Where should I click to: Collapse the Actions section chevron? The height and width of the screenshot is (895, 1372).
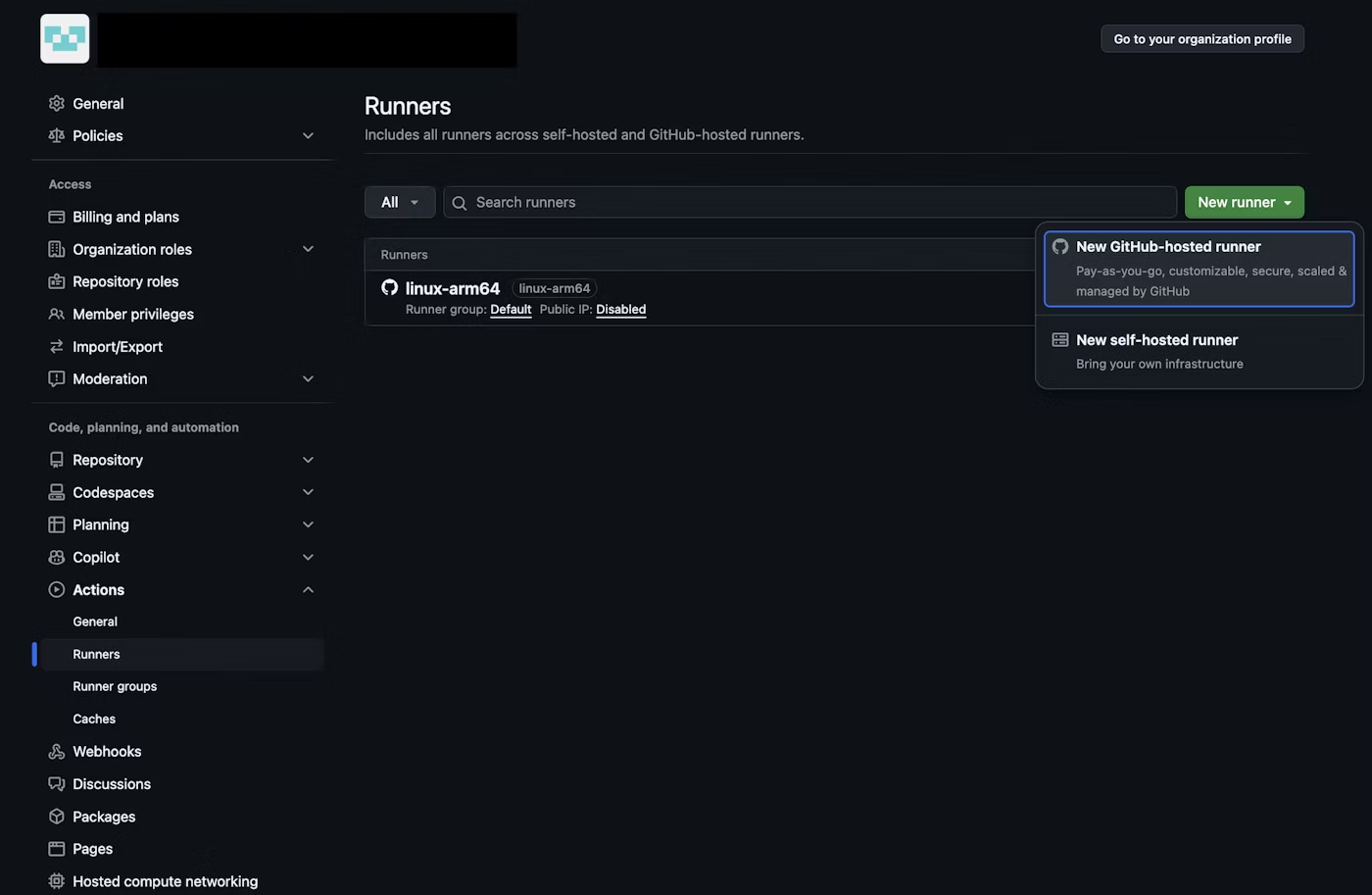point(308,589)
